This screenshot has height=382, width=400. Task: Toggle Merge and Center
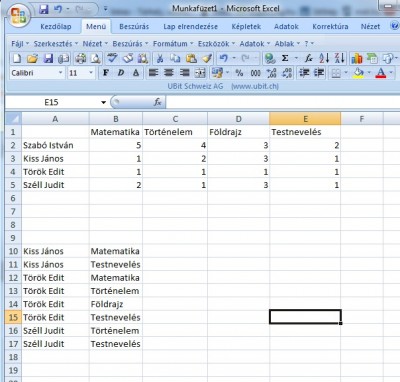200,73
